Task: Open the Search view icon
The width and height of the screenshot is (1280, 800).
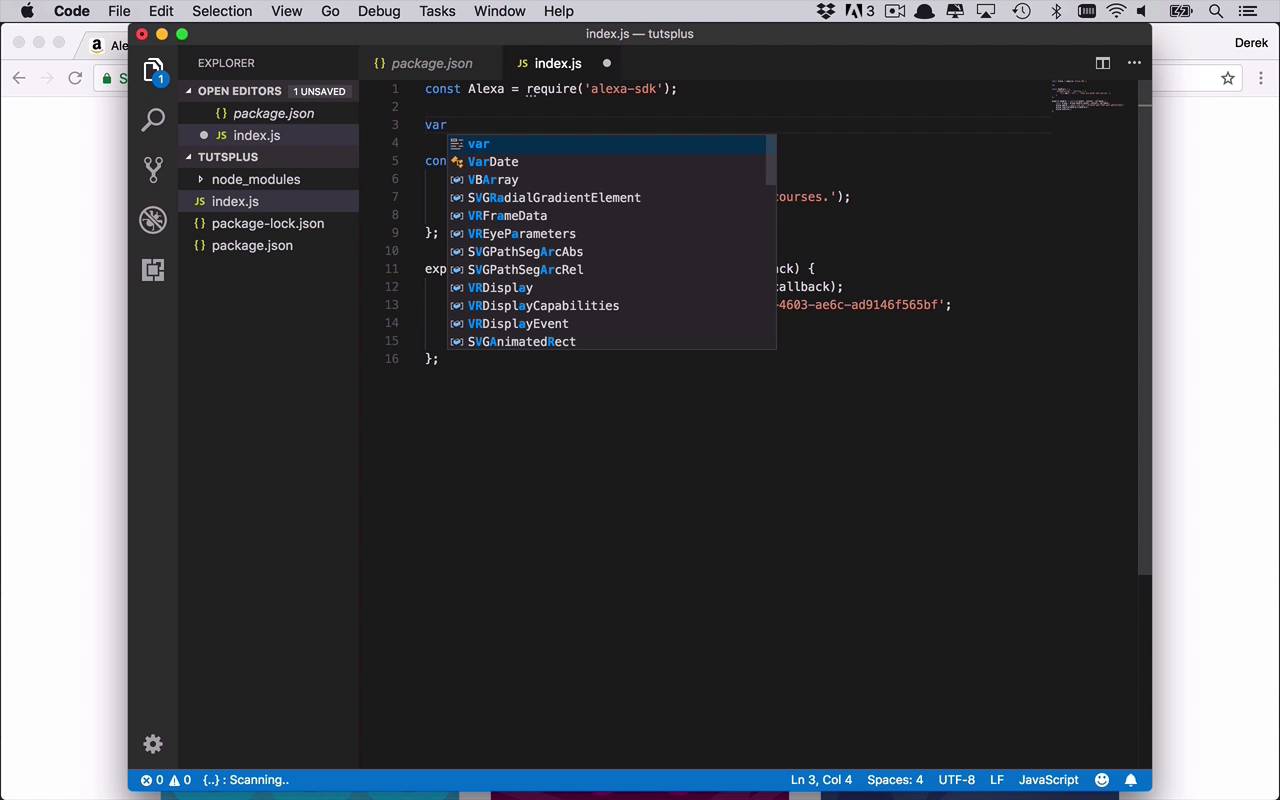Action: click(x=153, y=120)
